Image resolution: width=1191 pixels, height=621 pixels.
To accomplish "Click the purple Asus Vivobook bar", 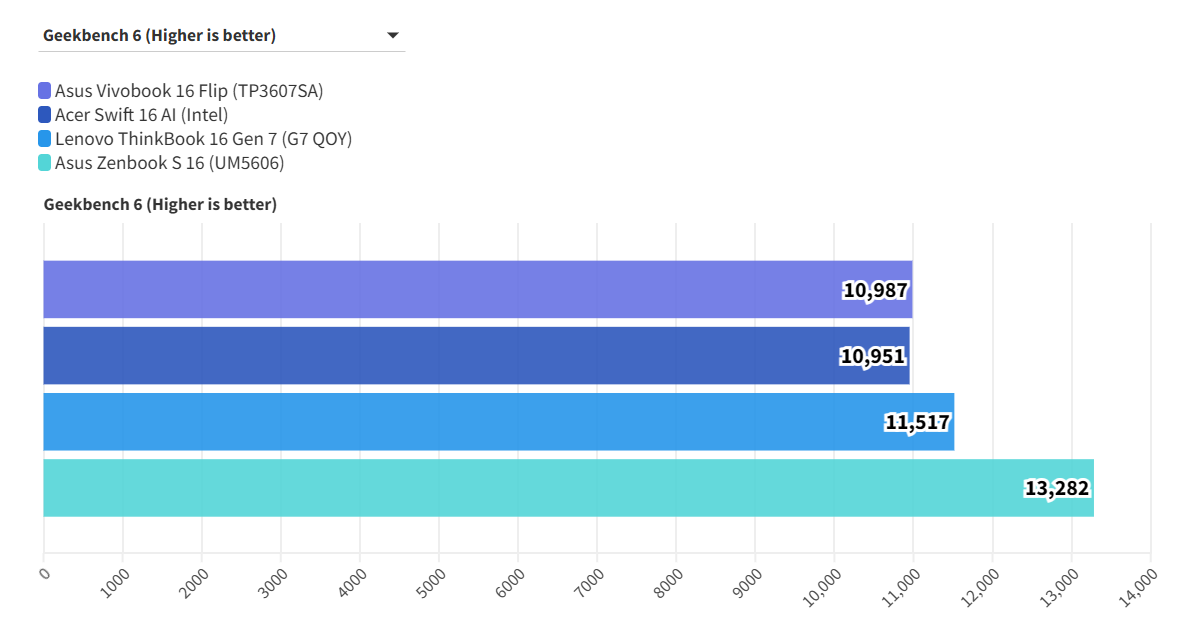I will 440,290.
